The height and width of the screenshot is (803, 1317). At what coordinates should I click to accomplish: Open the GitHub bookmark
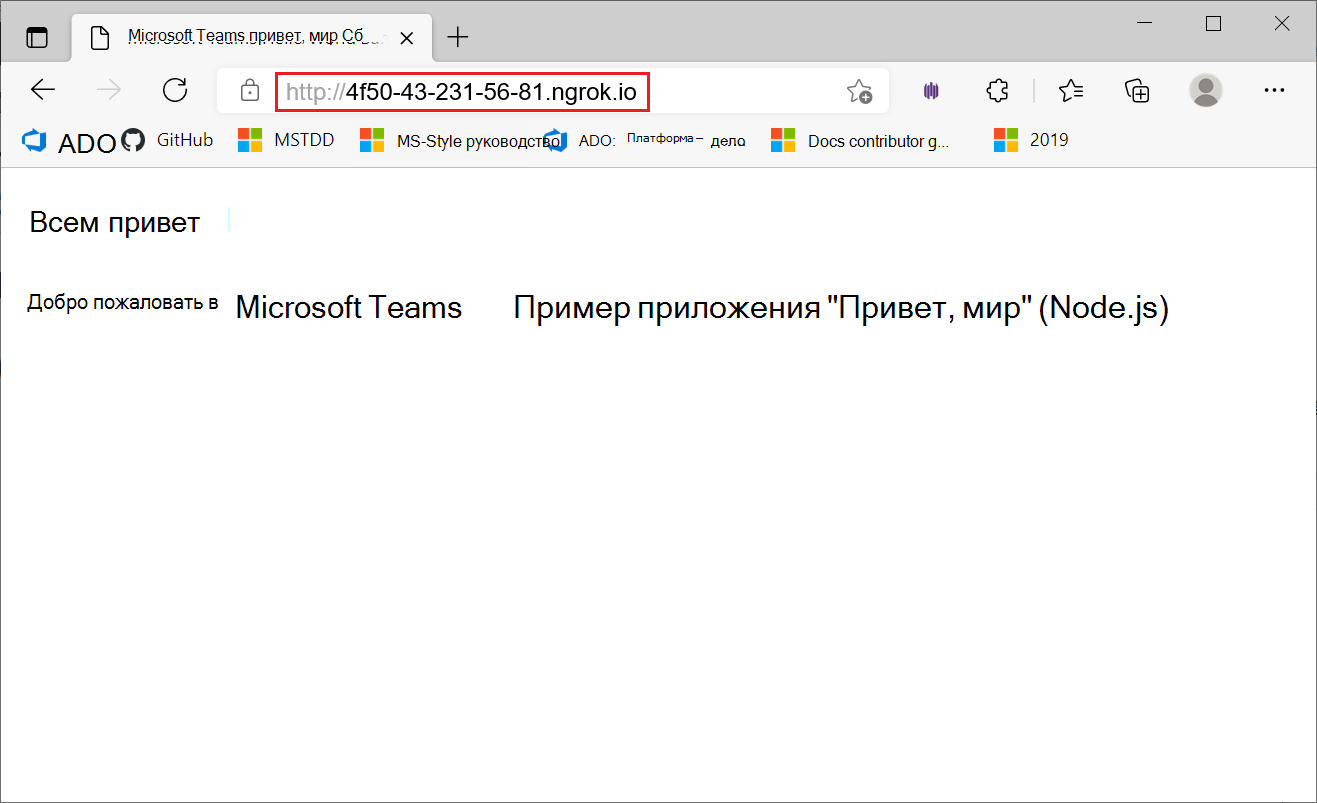click(168, 140)
